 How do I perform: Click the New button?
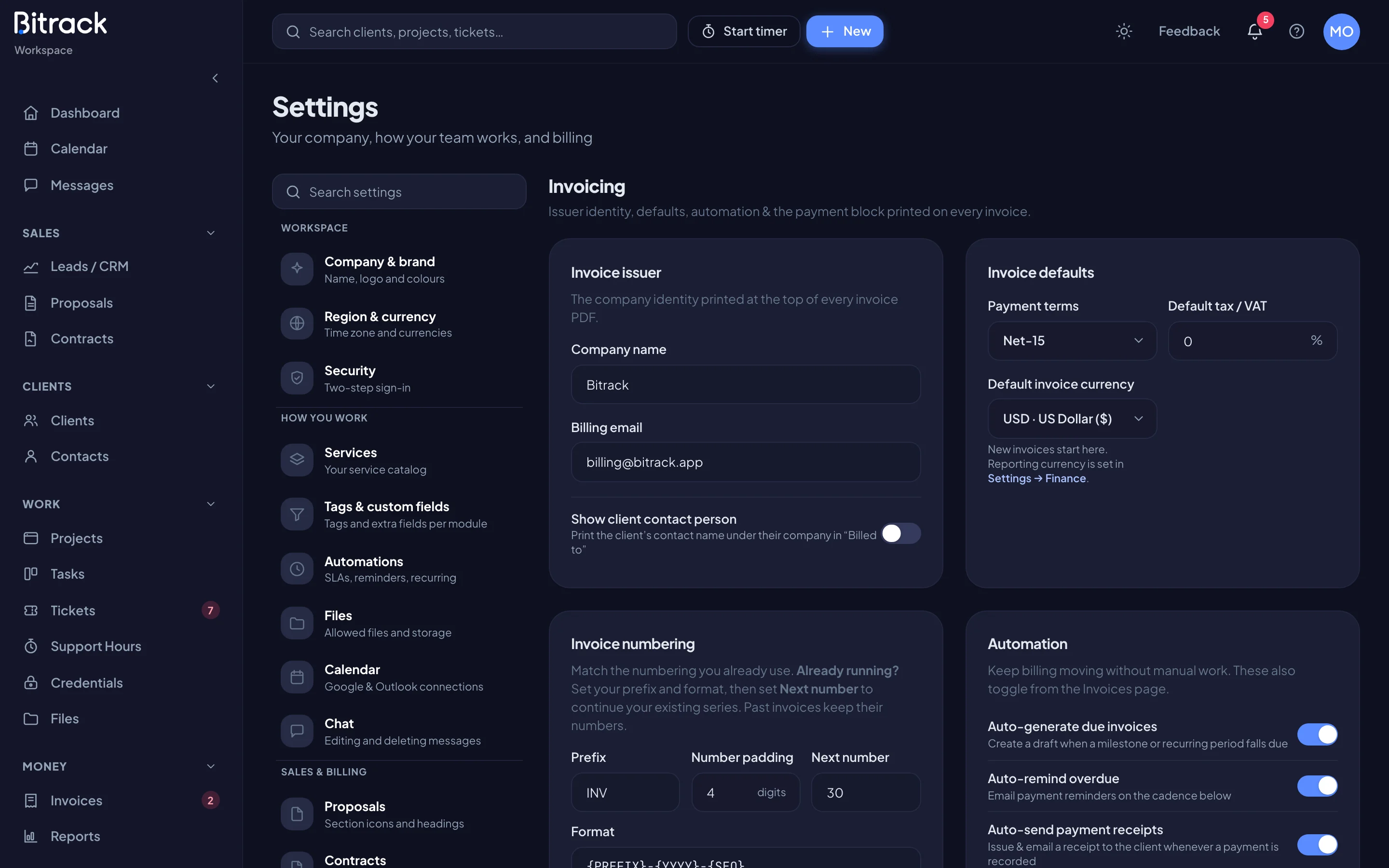click(844, 31)
